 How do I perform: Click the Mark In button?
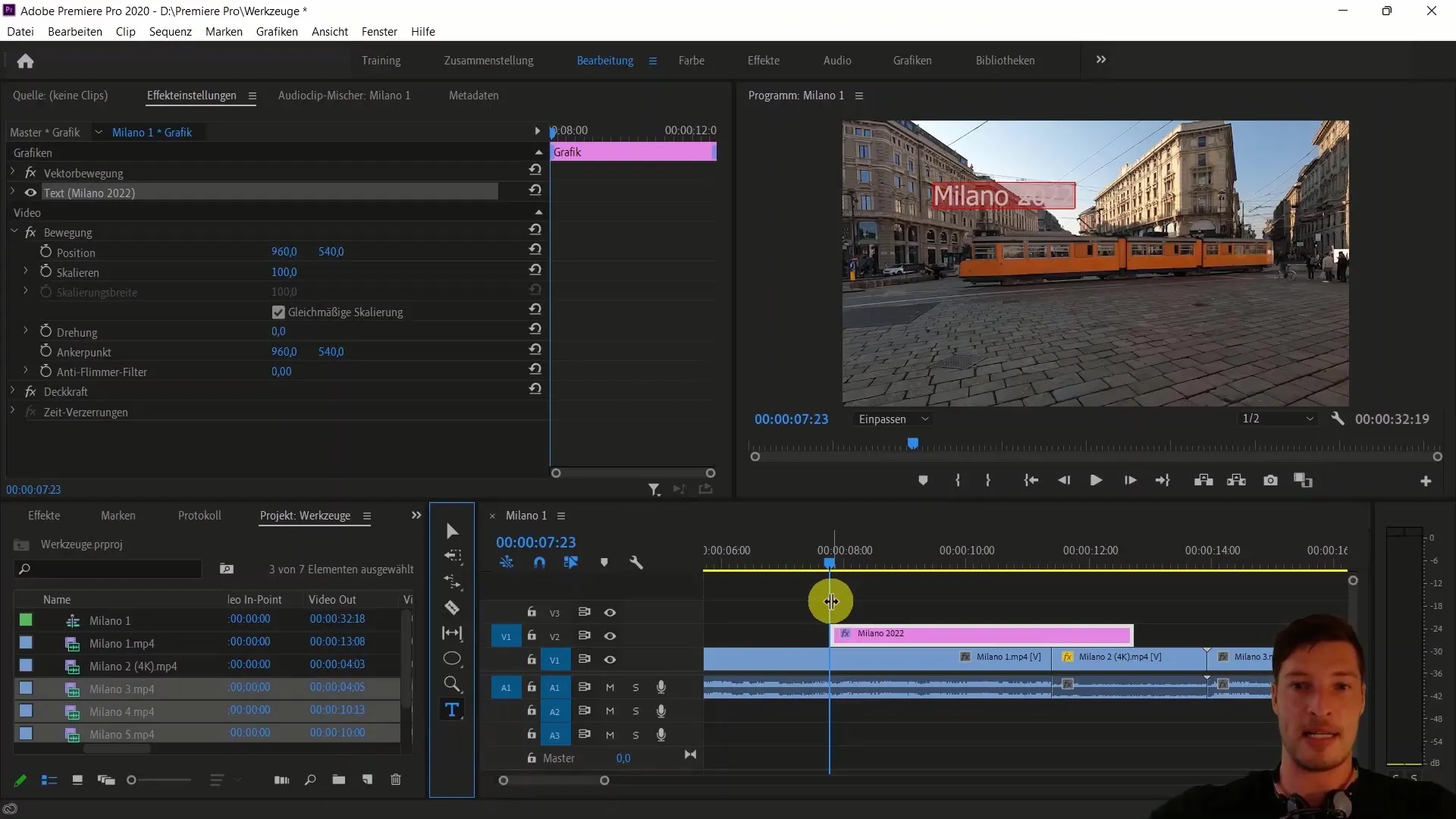coord(958,481)
